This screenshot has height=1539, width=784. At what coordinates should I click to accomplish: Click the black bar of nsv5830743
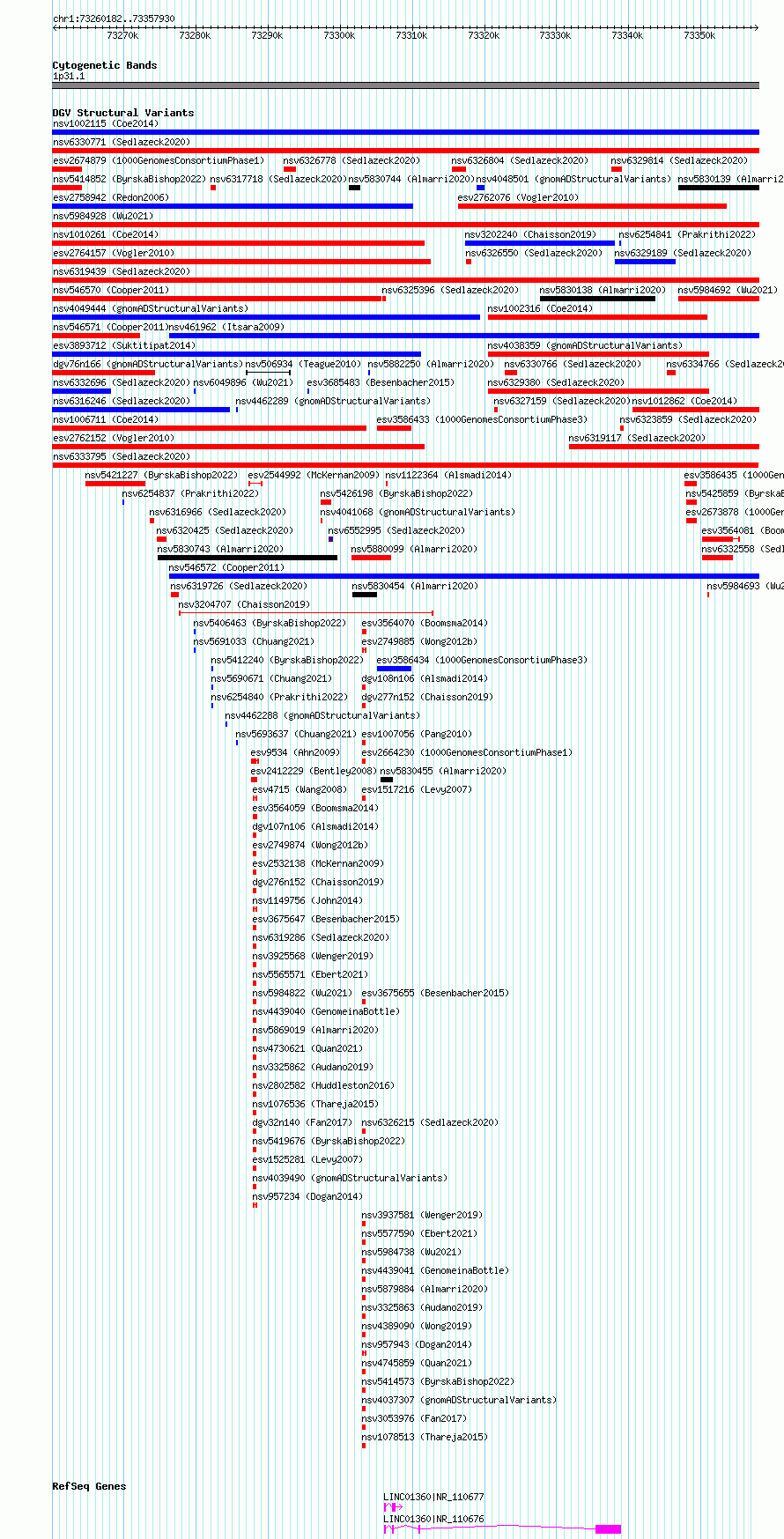248,558
